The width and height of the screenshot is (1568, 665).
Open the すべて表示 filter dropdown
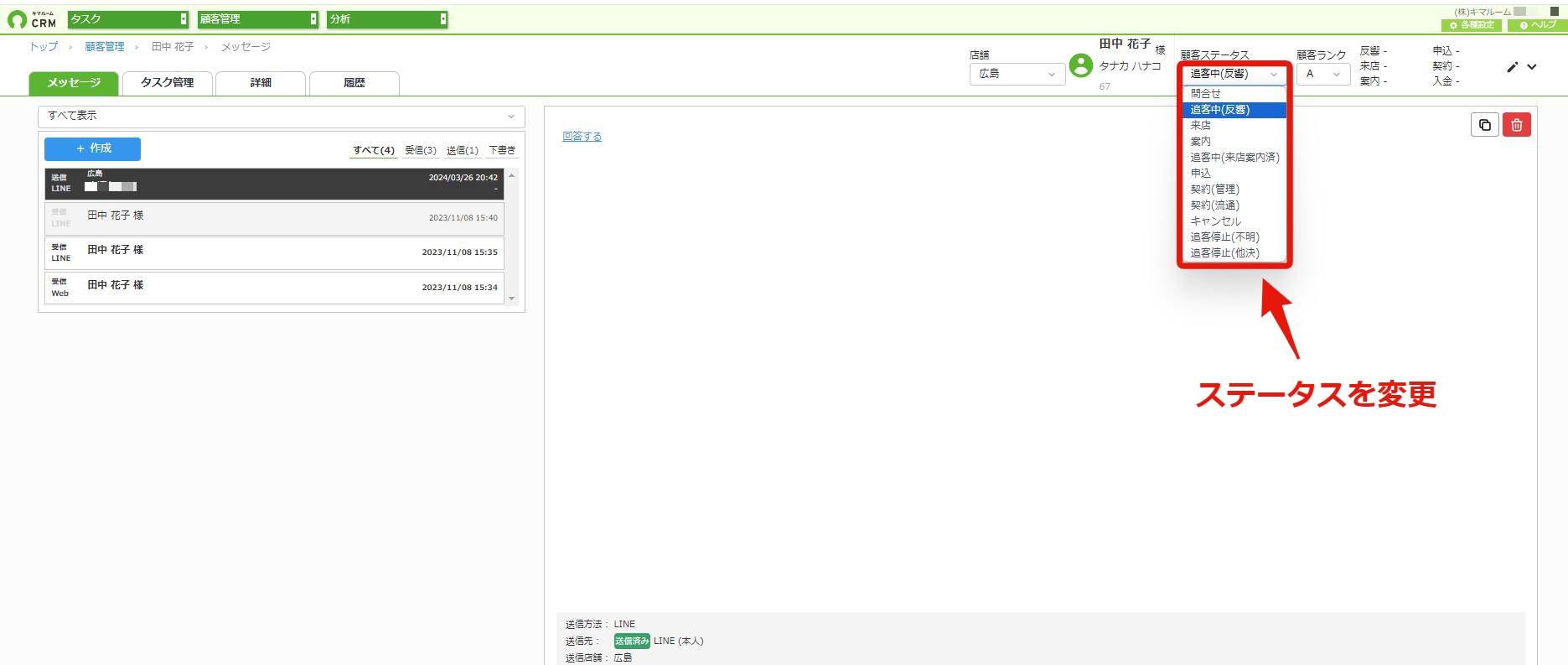coord(282,117)
